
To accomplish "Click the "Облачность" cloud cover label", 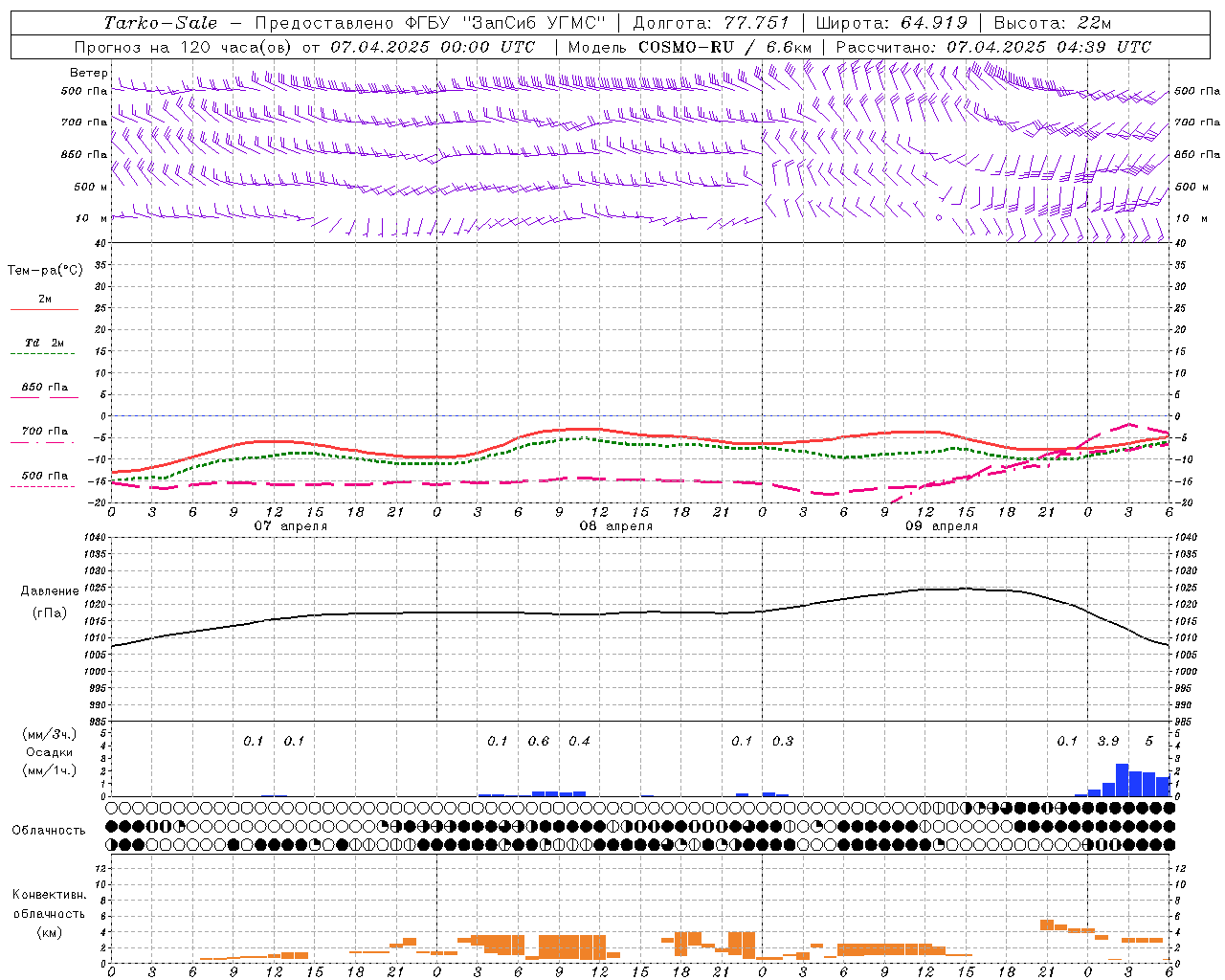I will click(x=49, y=831).
